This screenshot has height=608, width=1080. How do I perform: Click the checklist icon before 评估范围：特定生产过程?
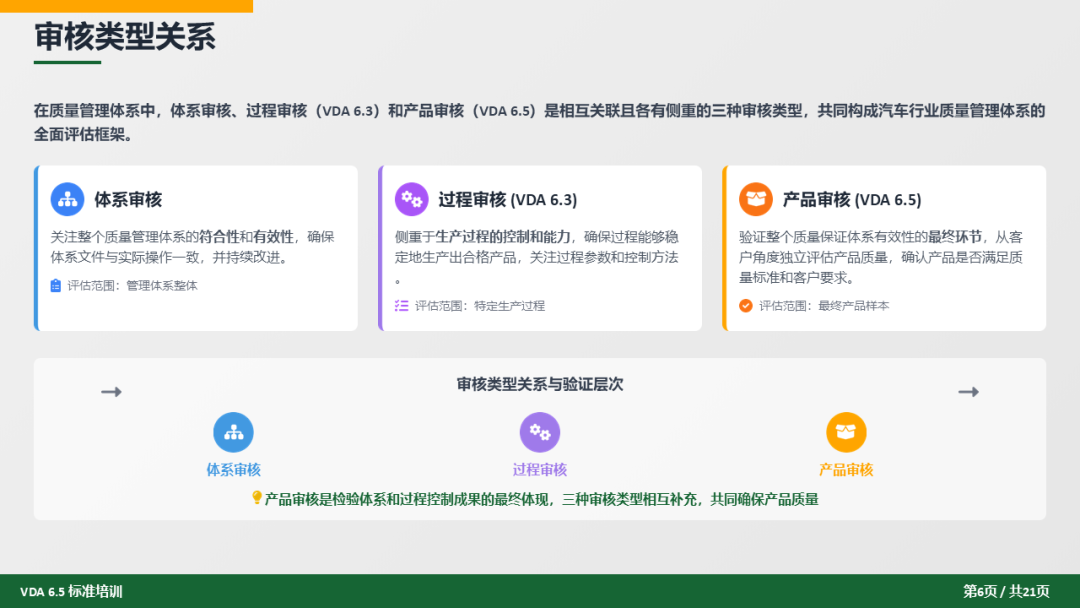pyautogui.click(x=401, y=306)
